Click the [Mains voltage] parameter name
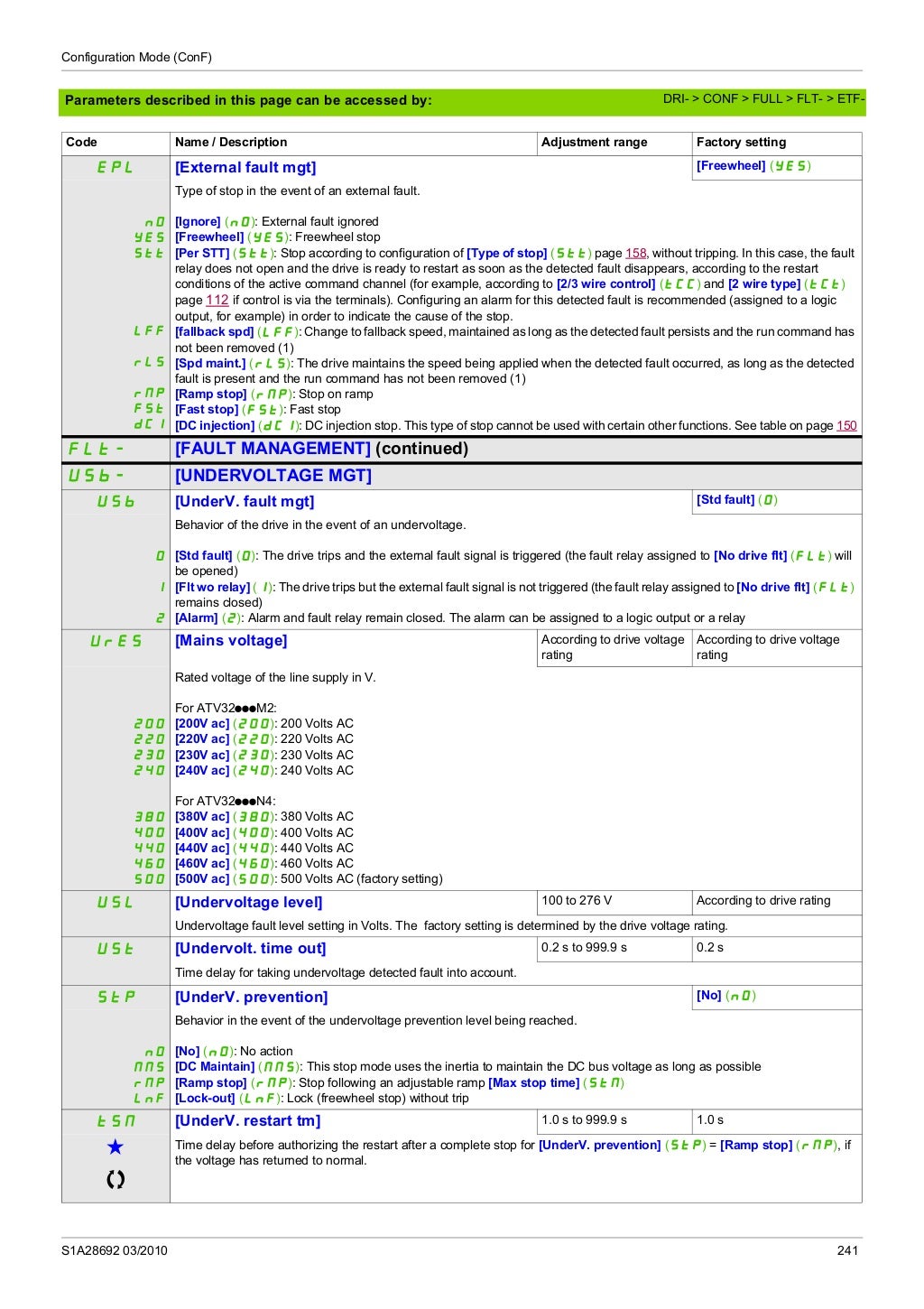 pos(231,640)
